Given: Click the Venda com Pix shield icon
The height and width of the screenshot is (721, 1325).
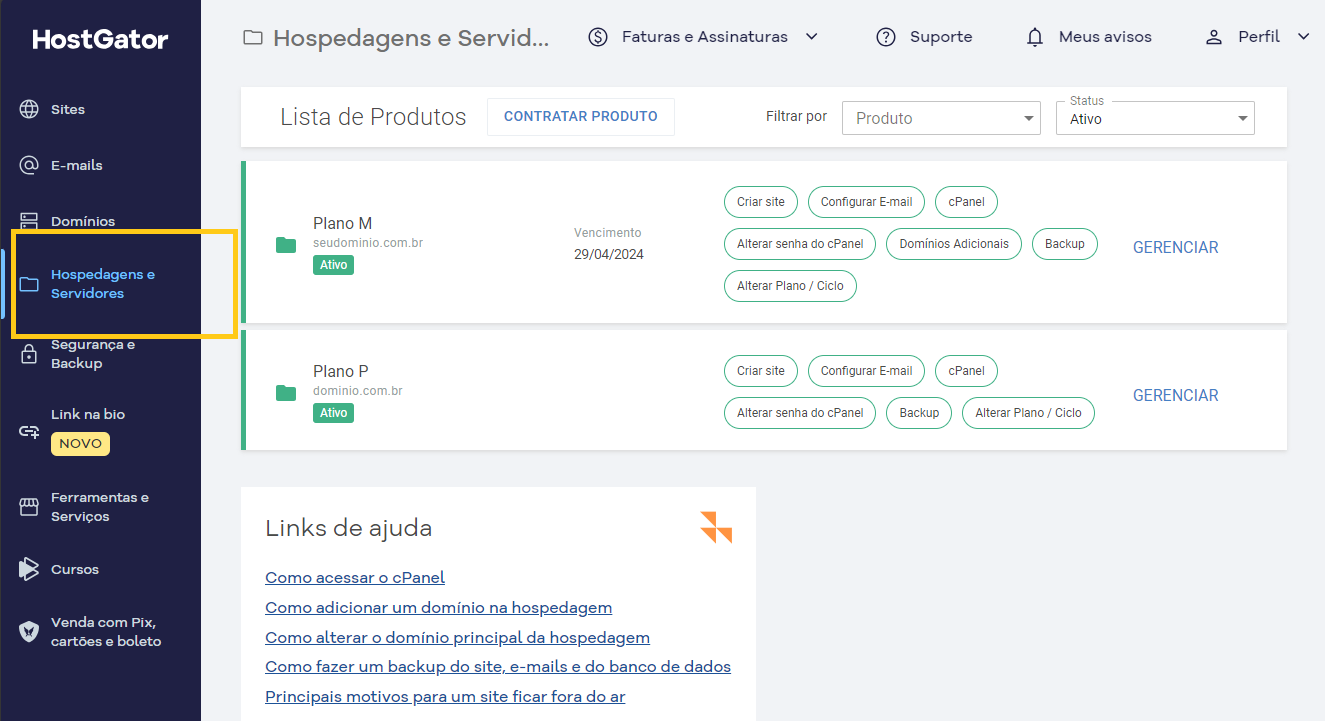Looking at the screenshot, I should [29, 632].
